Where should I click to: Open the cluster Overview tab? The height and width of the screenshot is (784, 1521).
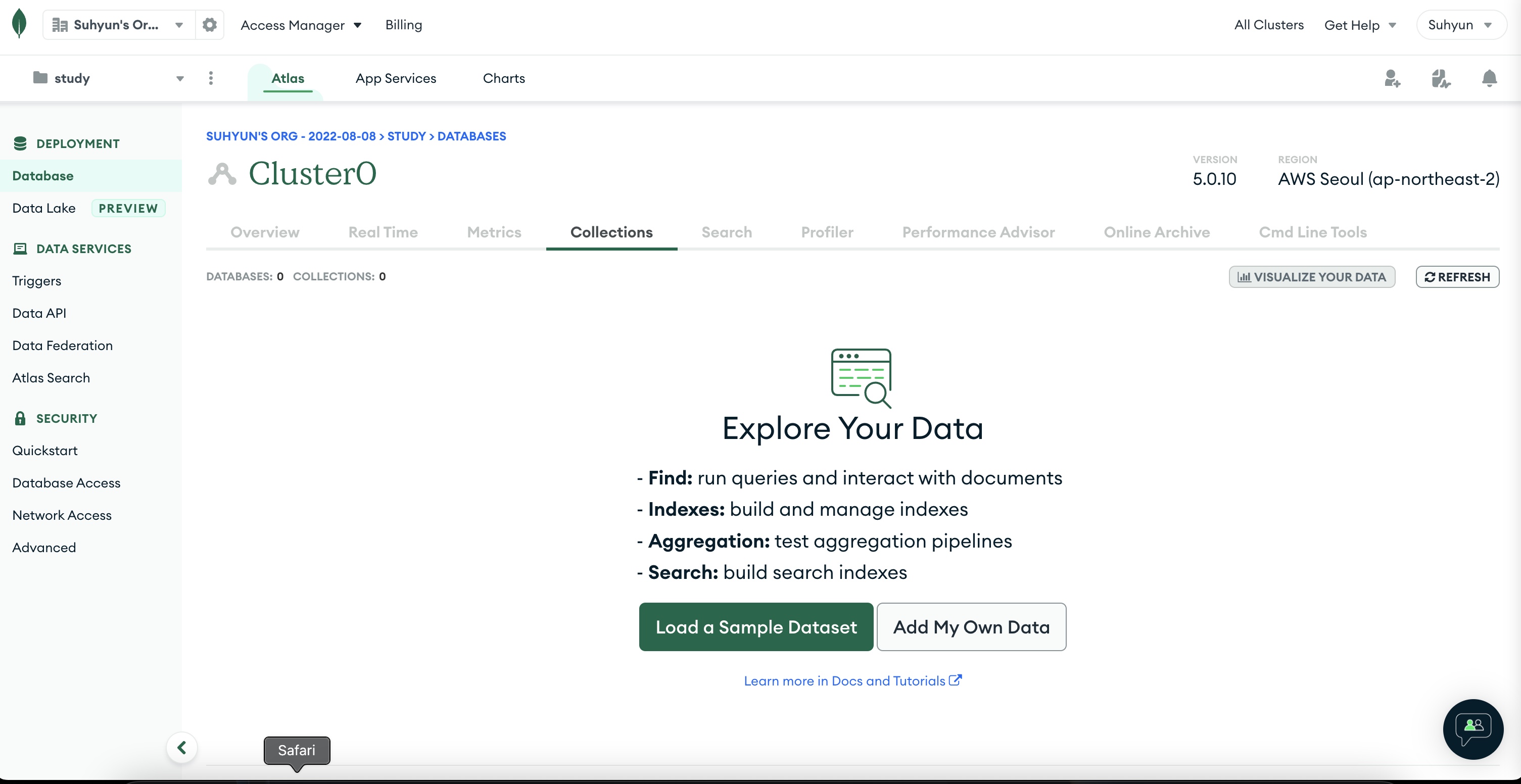click(x=264, y=232)
